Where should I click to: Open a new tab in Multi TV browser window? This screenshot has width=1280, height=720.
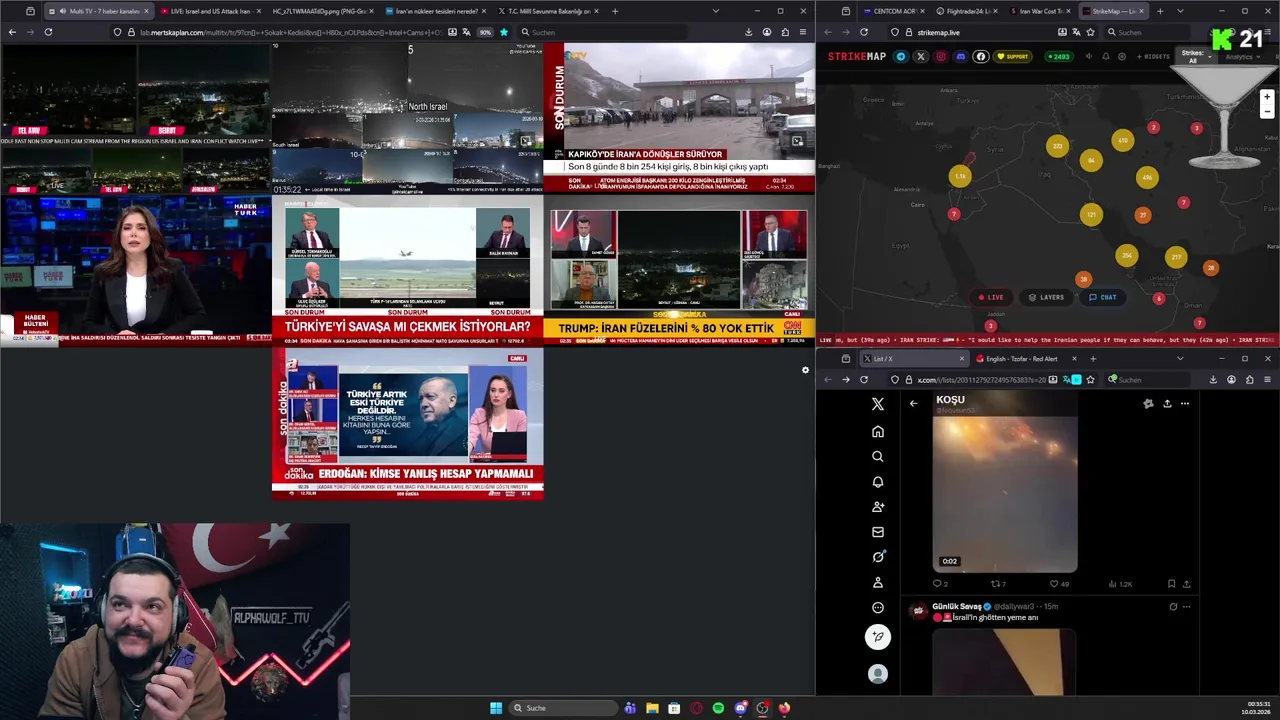pos(614,11)
